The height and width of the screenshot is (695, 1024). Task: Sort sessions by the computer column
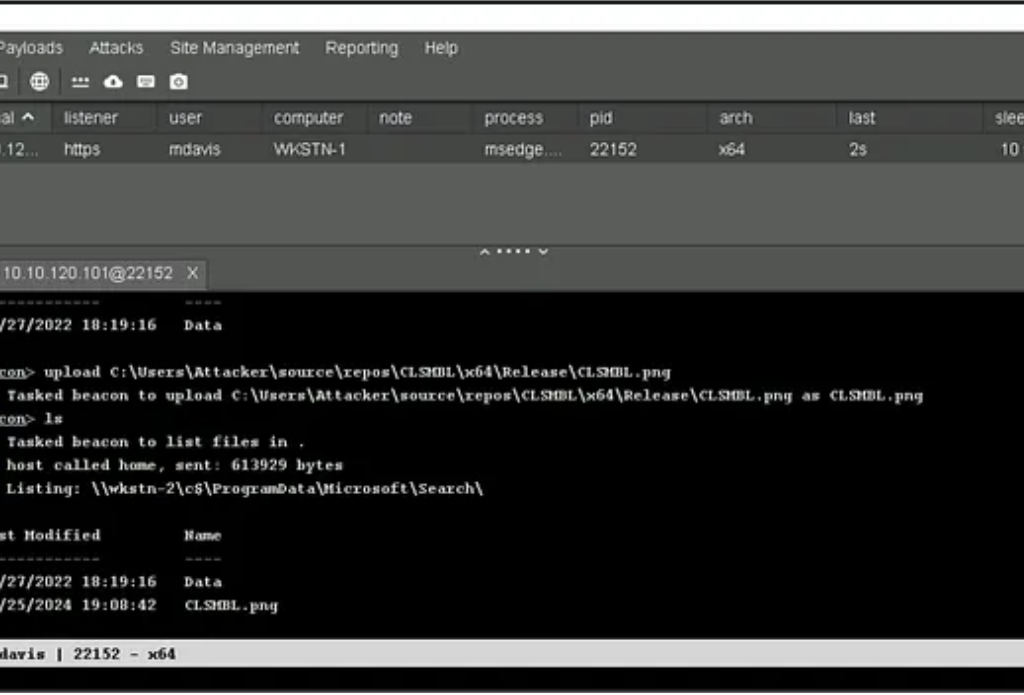[308, 118]
